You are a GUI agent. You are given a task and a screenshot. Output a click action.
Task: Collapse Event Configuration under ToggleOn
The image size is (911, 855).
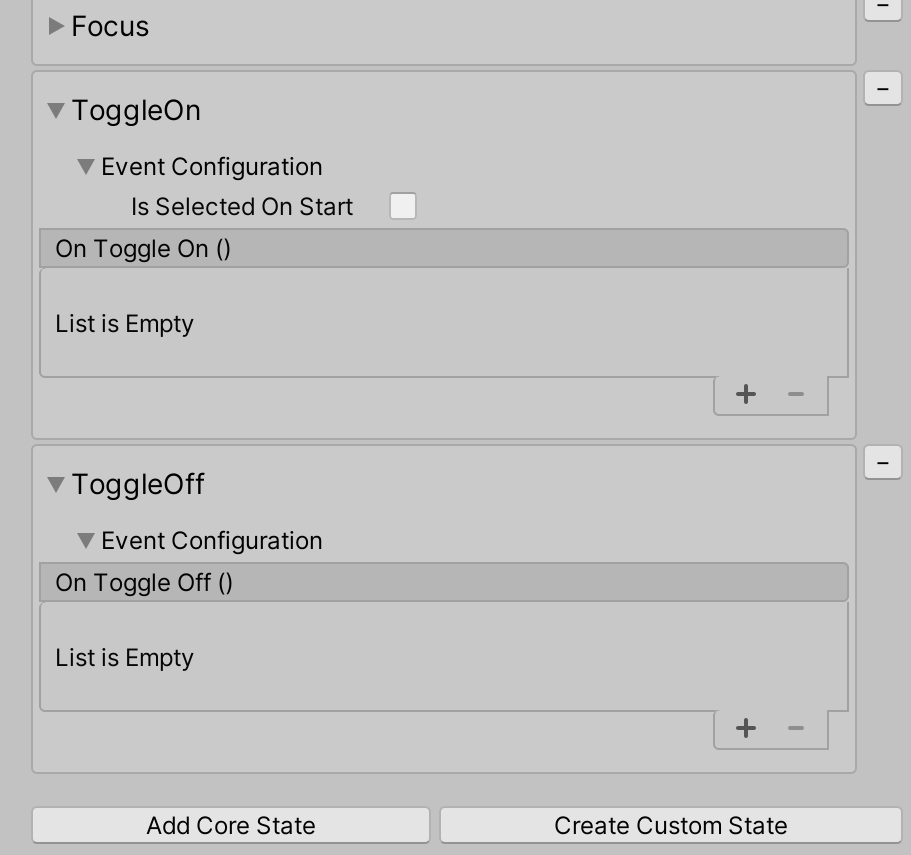[x=88, y=166]
